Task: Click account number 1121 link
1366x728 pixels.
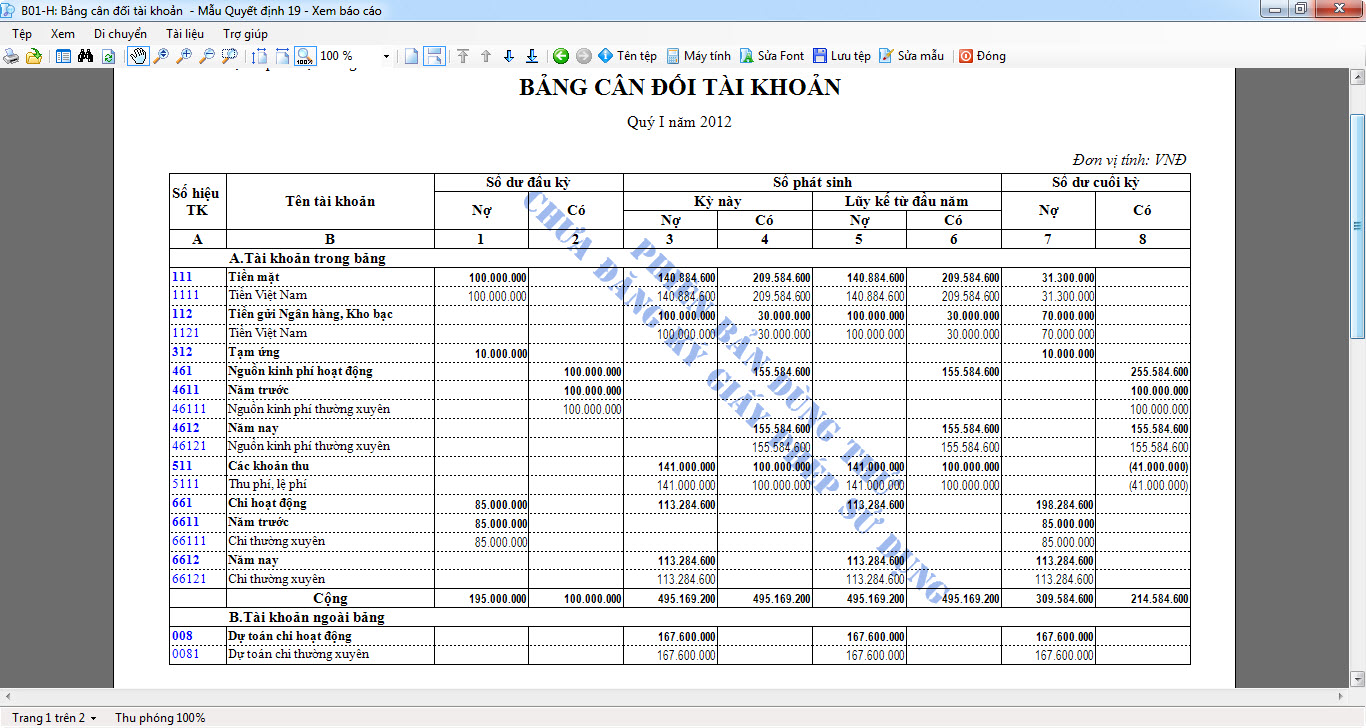Action: pos(185,333)
